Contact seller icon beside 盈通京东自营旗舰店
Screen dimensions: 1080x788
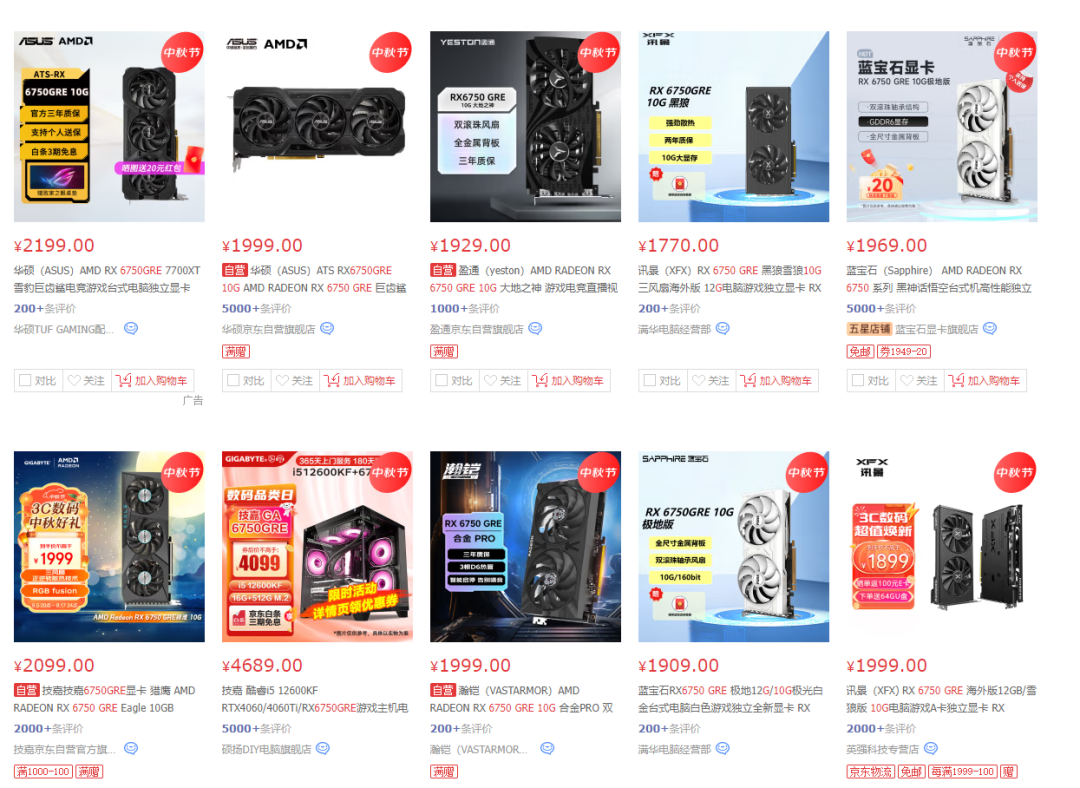[x=535, y=329]
